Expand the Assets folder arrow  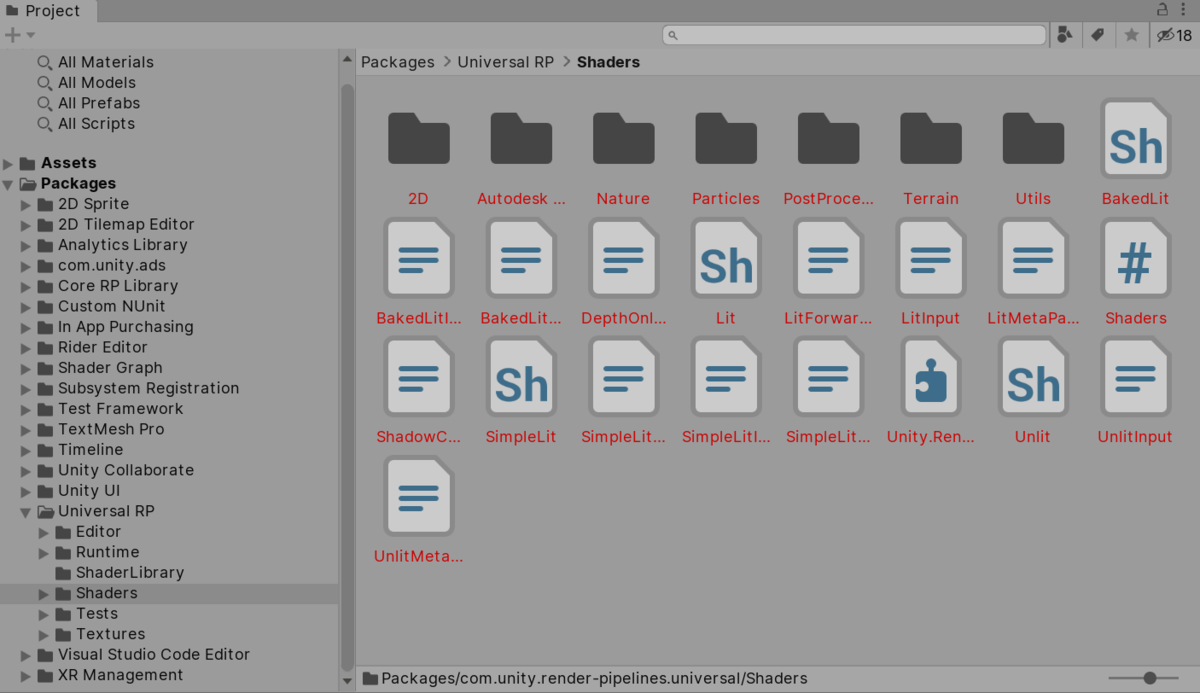pos(9,163)
